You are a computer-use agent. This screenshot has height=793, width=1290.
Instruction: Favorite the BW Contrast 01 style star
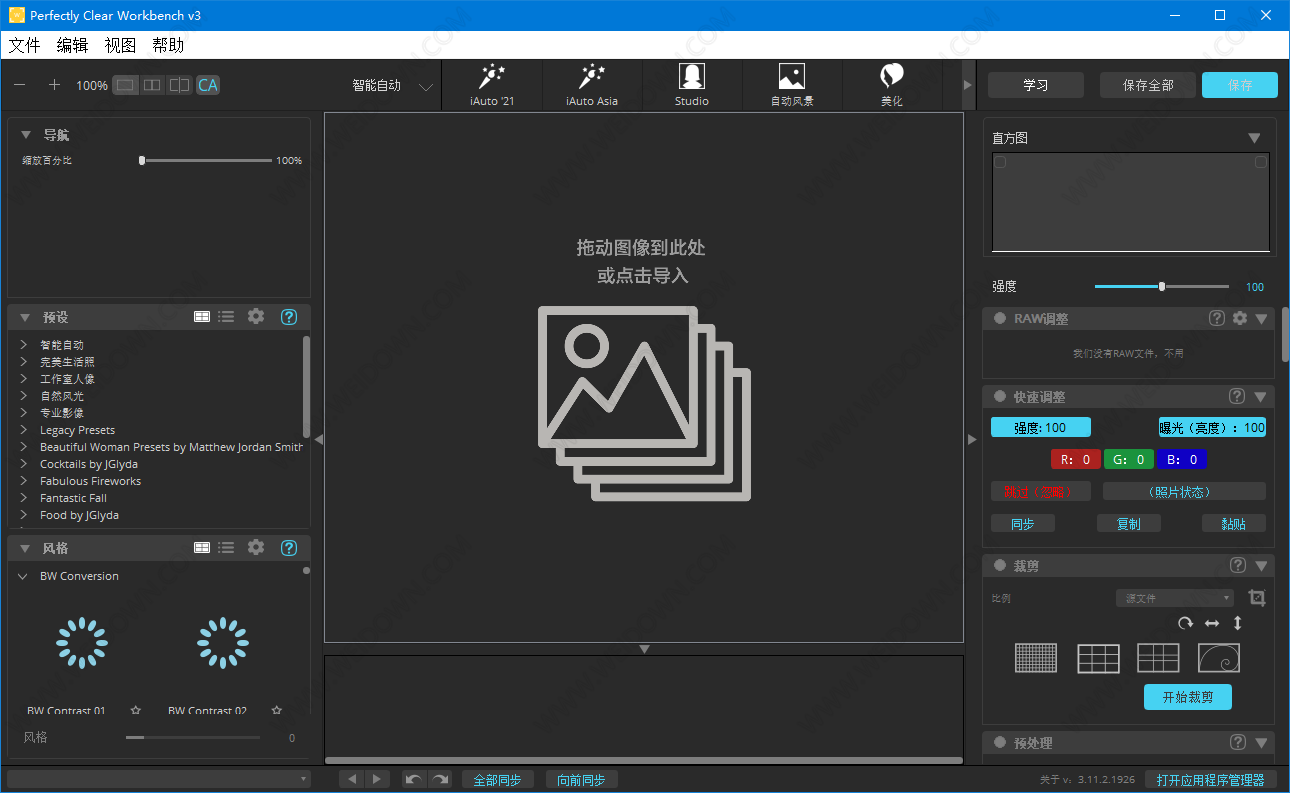(136, 710)
